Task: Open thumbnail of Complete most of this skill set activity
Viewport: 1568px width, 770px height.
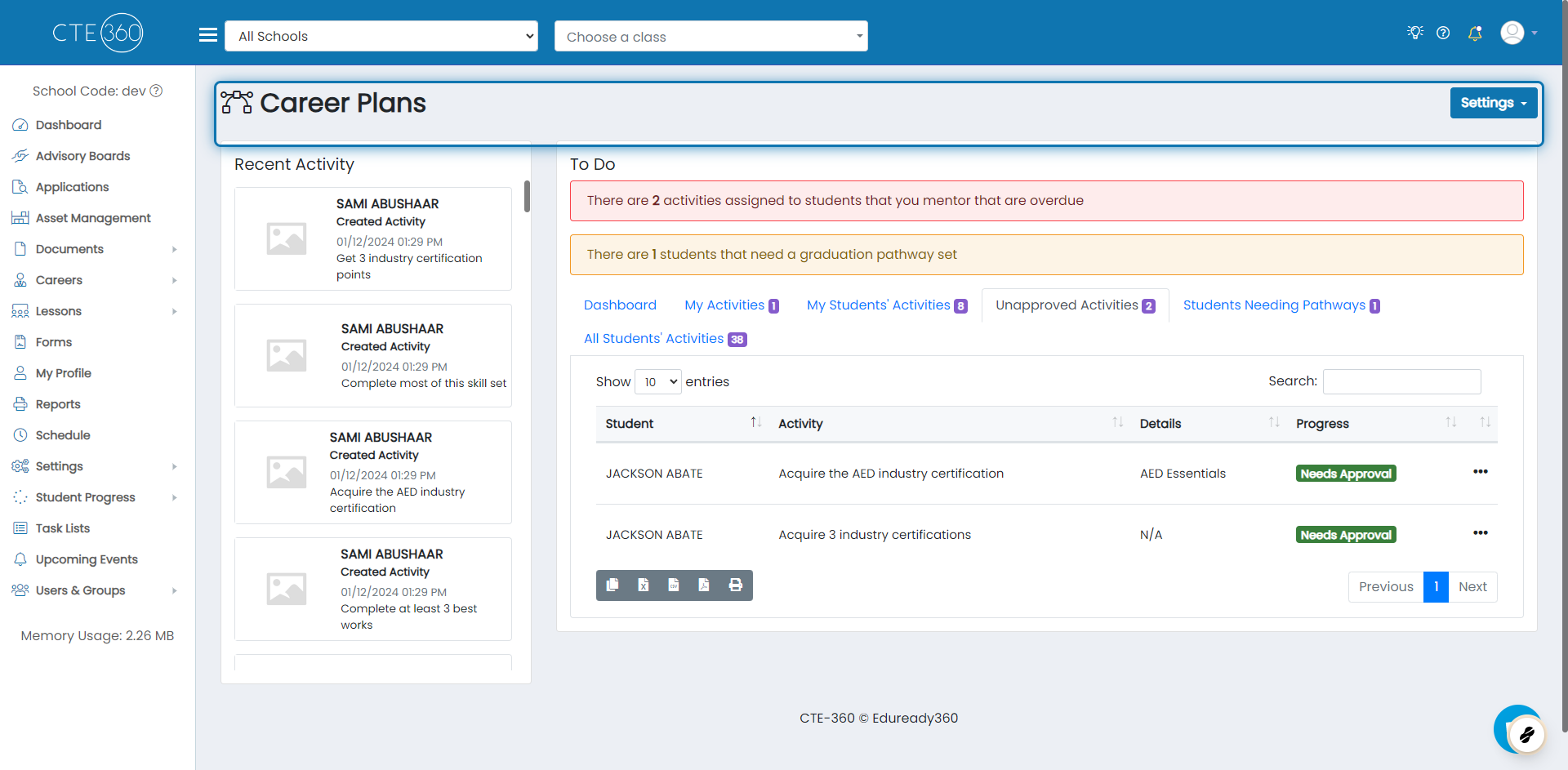Action: pos(287,355)
